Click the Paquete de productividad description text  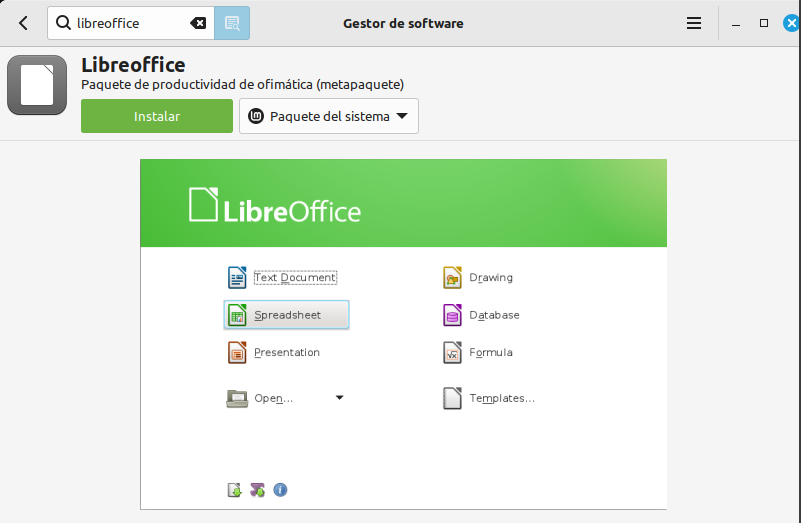tap(243, 84)
